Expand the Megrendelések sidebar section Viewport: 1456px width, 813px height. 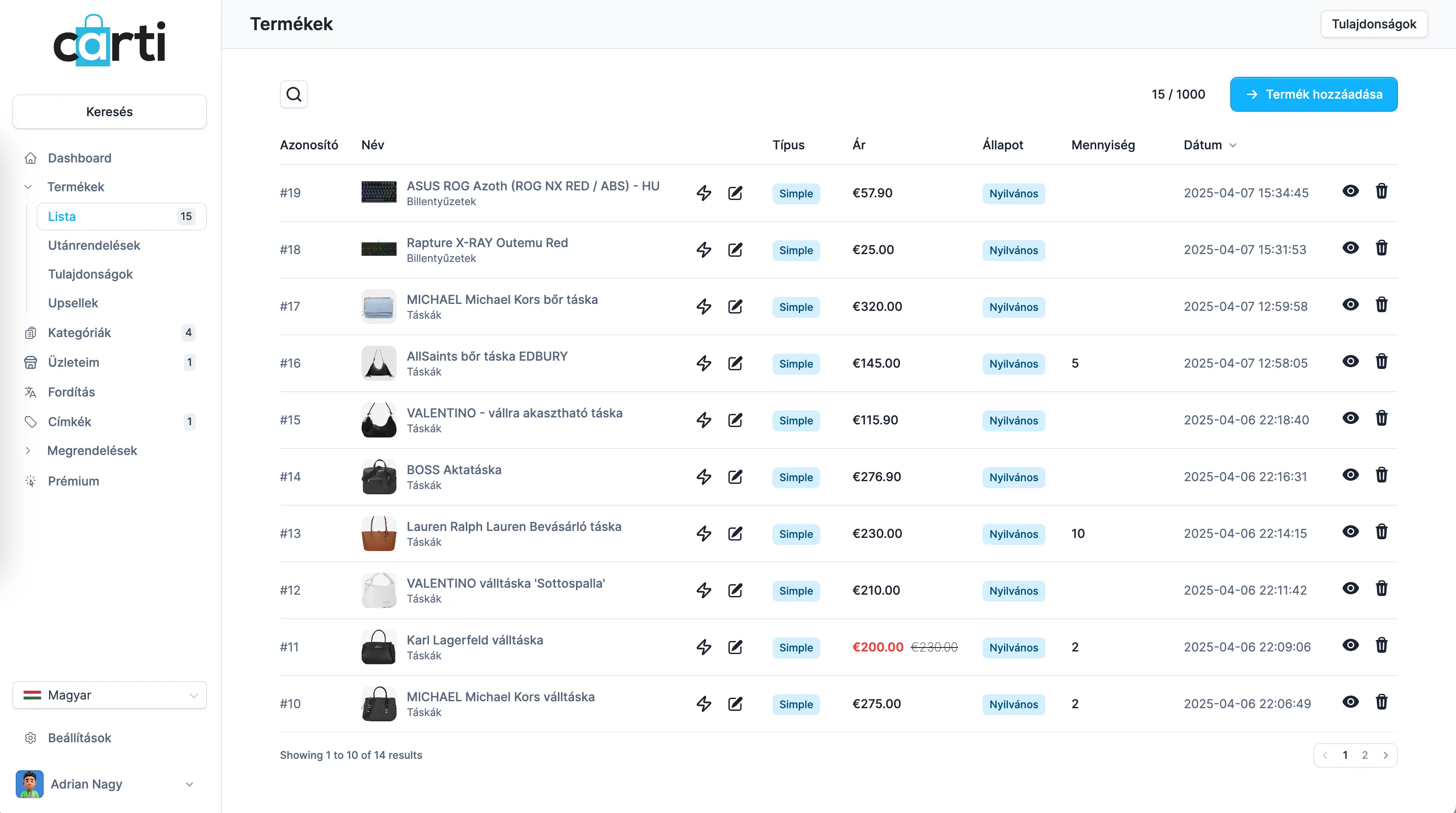coord(28,451)
